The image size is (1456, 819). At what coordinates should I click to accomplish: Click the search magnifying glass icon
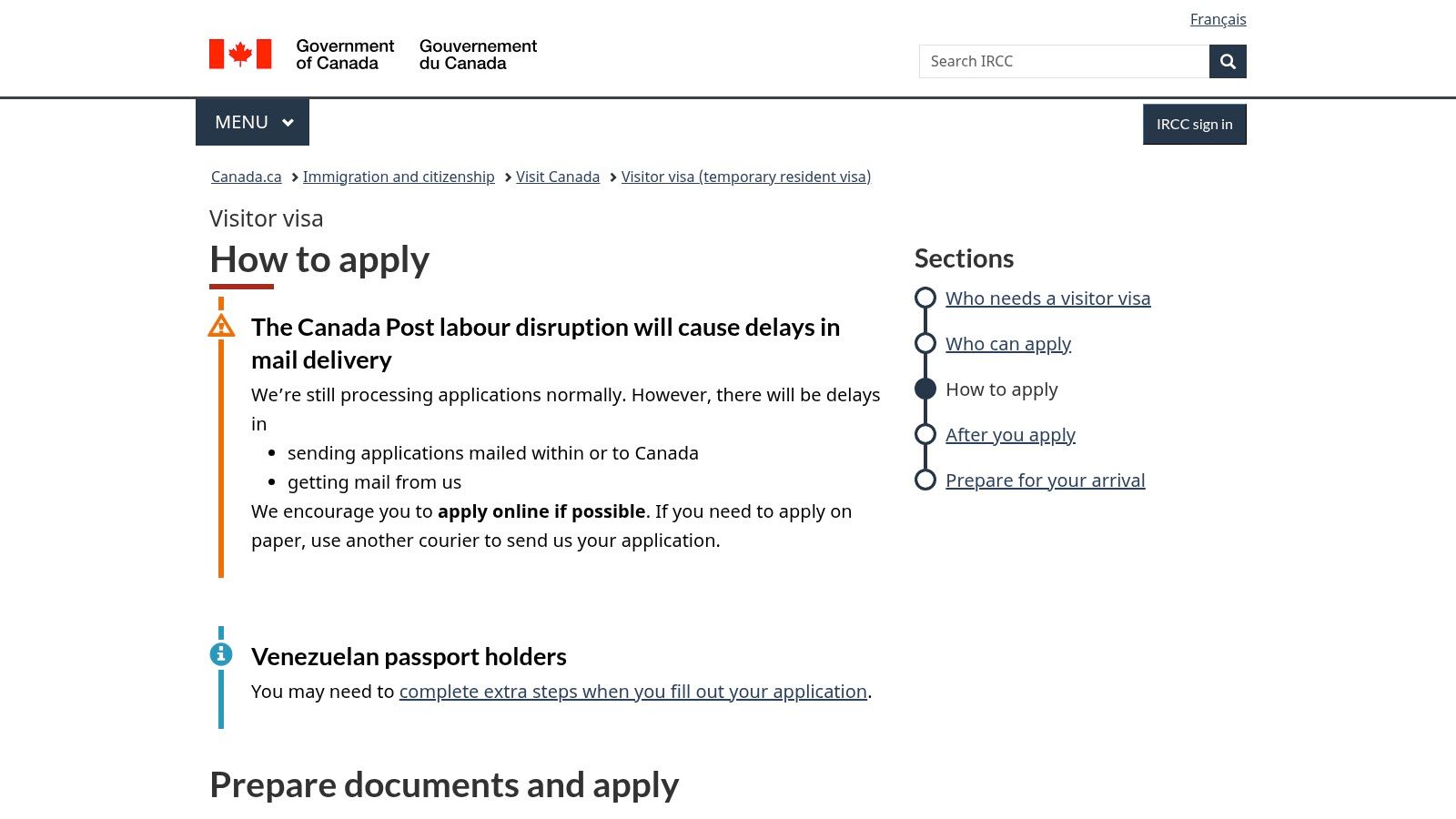point(1228,61)
